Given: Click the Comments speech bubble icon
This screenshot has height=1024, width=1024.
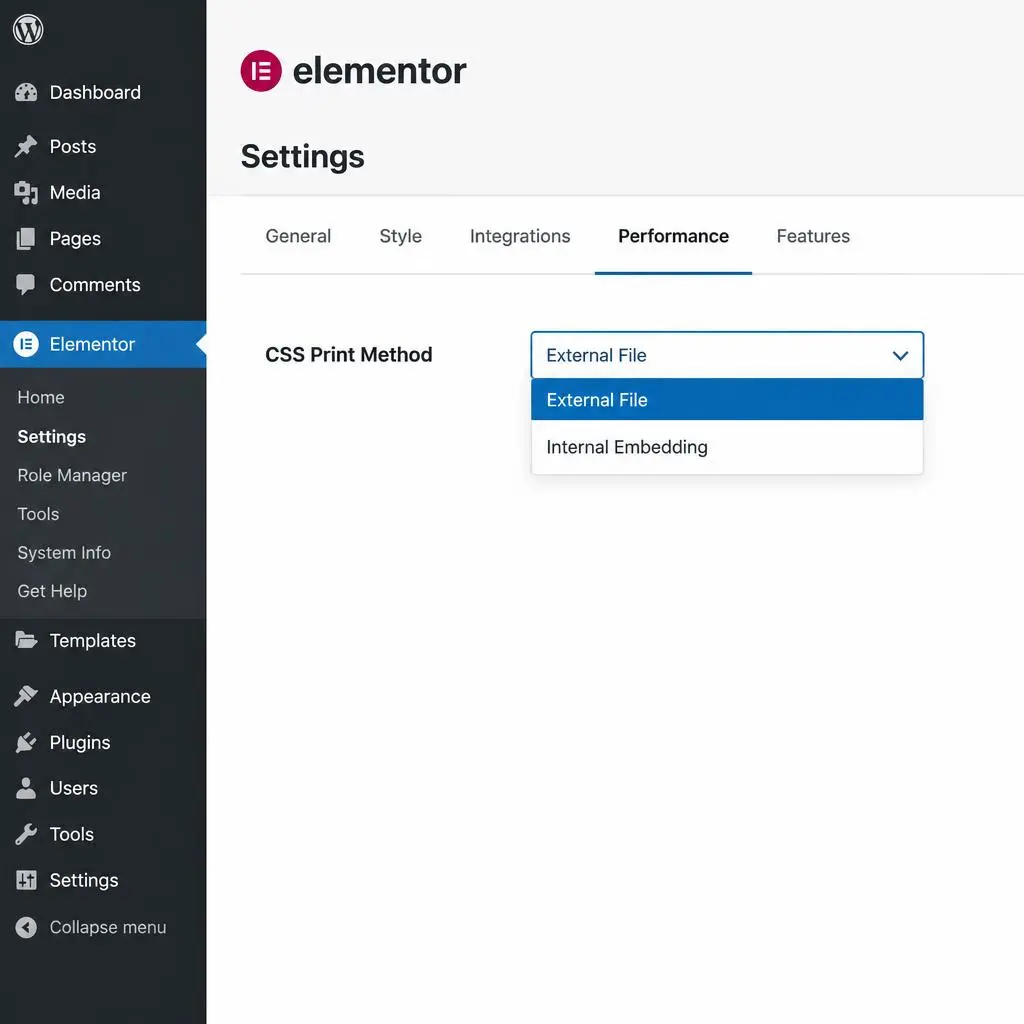Looking at the screenshot, I should pyautogui.click(x=26, y=285).
